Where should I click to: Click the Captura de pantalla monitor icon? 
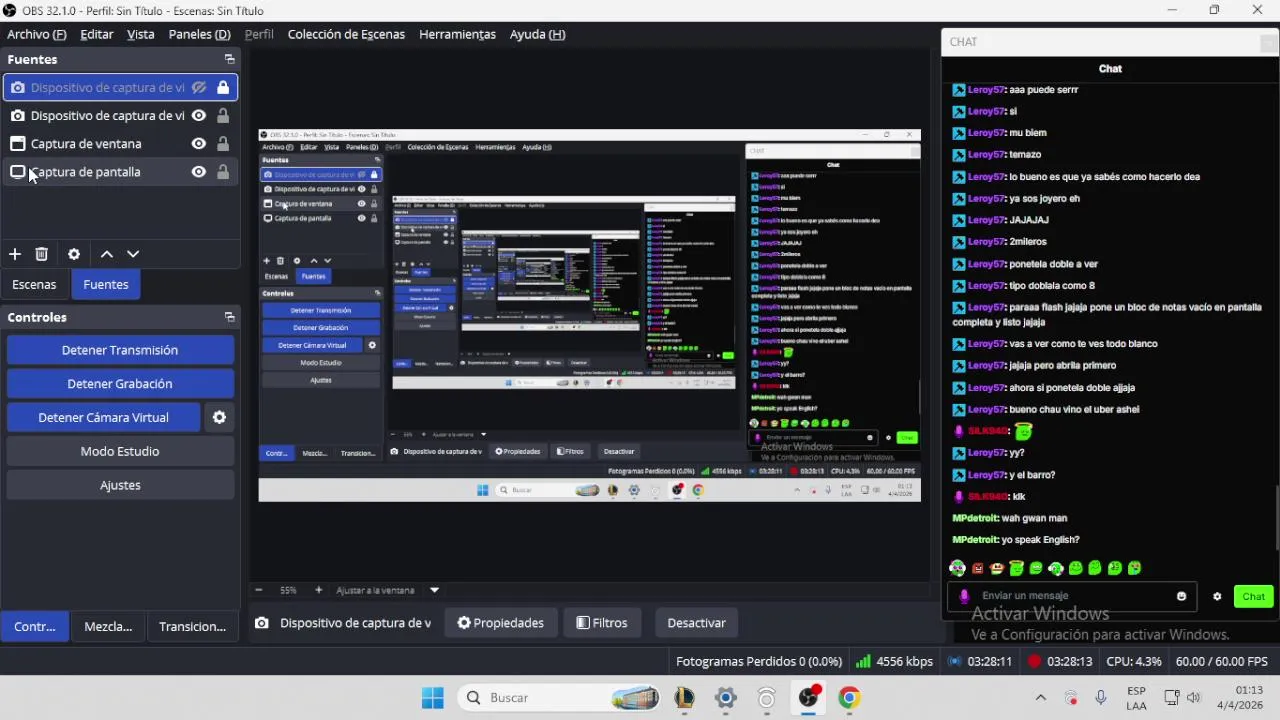(x=17, y=172)
